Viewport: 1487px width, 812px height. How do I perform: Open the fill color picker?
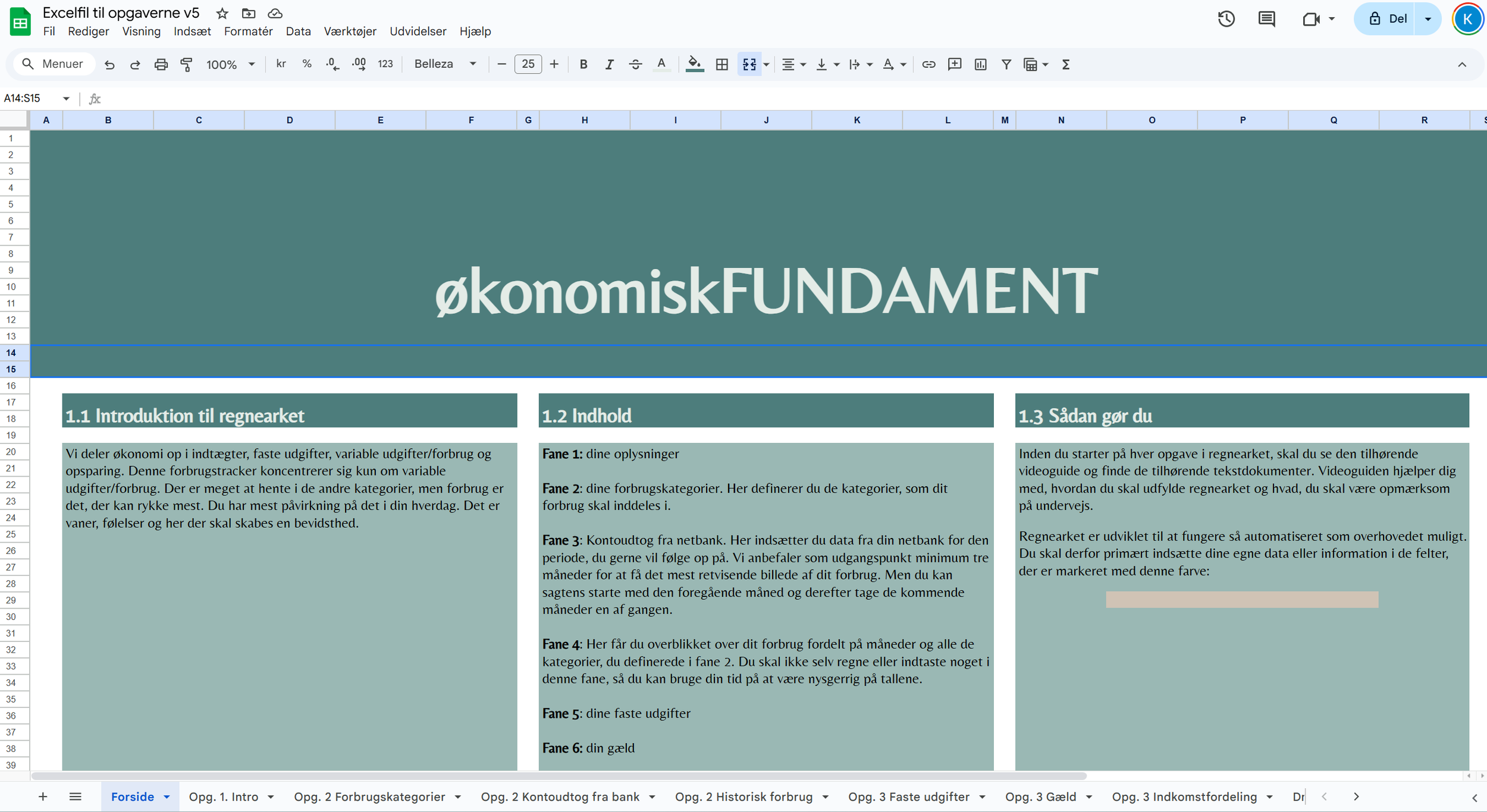[695, 64]
